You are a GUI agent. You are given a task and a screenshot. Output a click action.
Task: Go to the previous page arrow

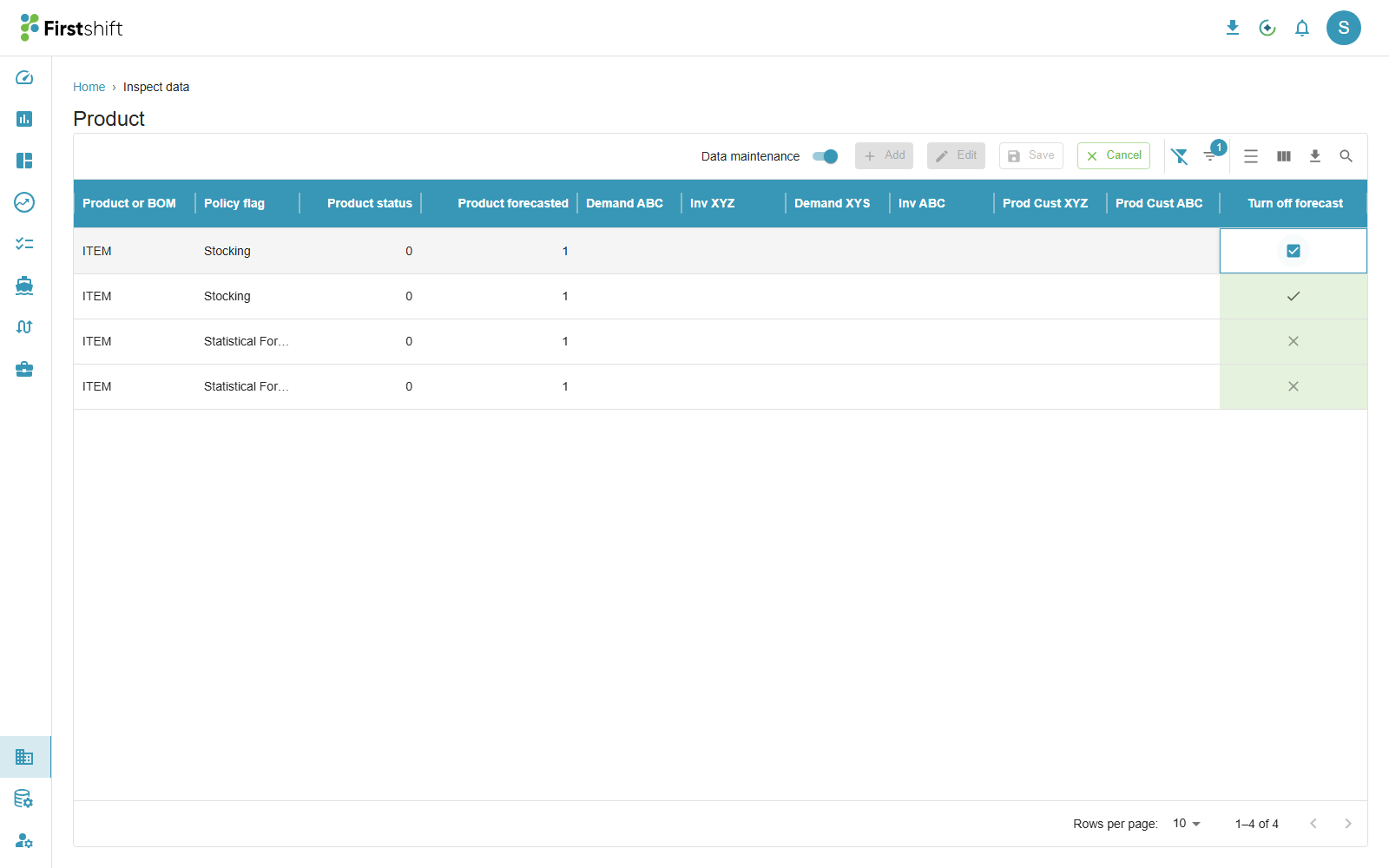click(1313, 824)
